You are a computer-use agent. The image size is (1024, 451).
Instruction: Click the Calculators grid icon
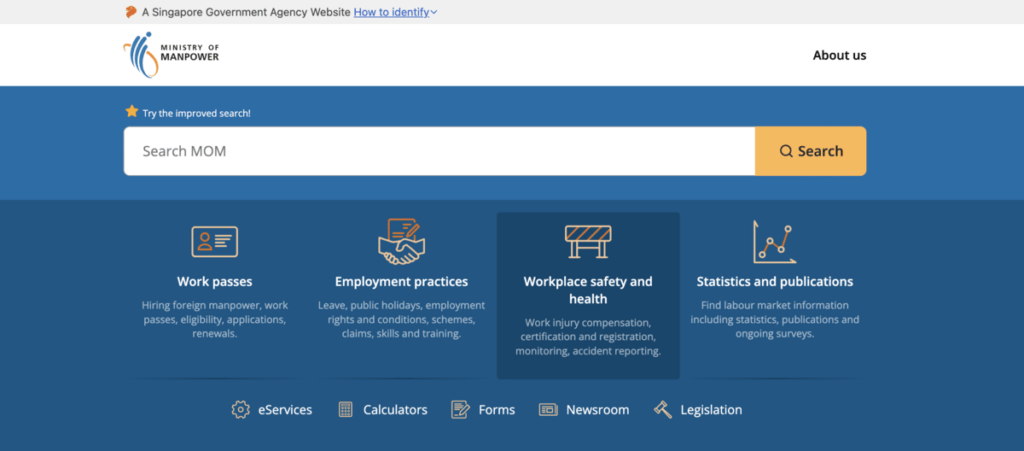click(x=346, y=410)
